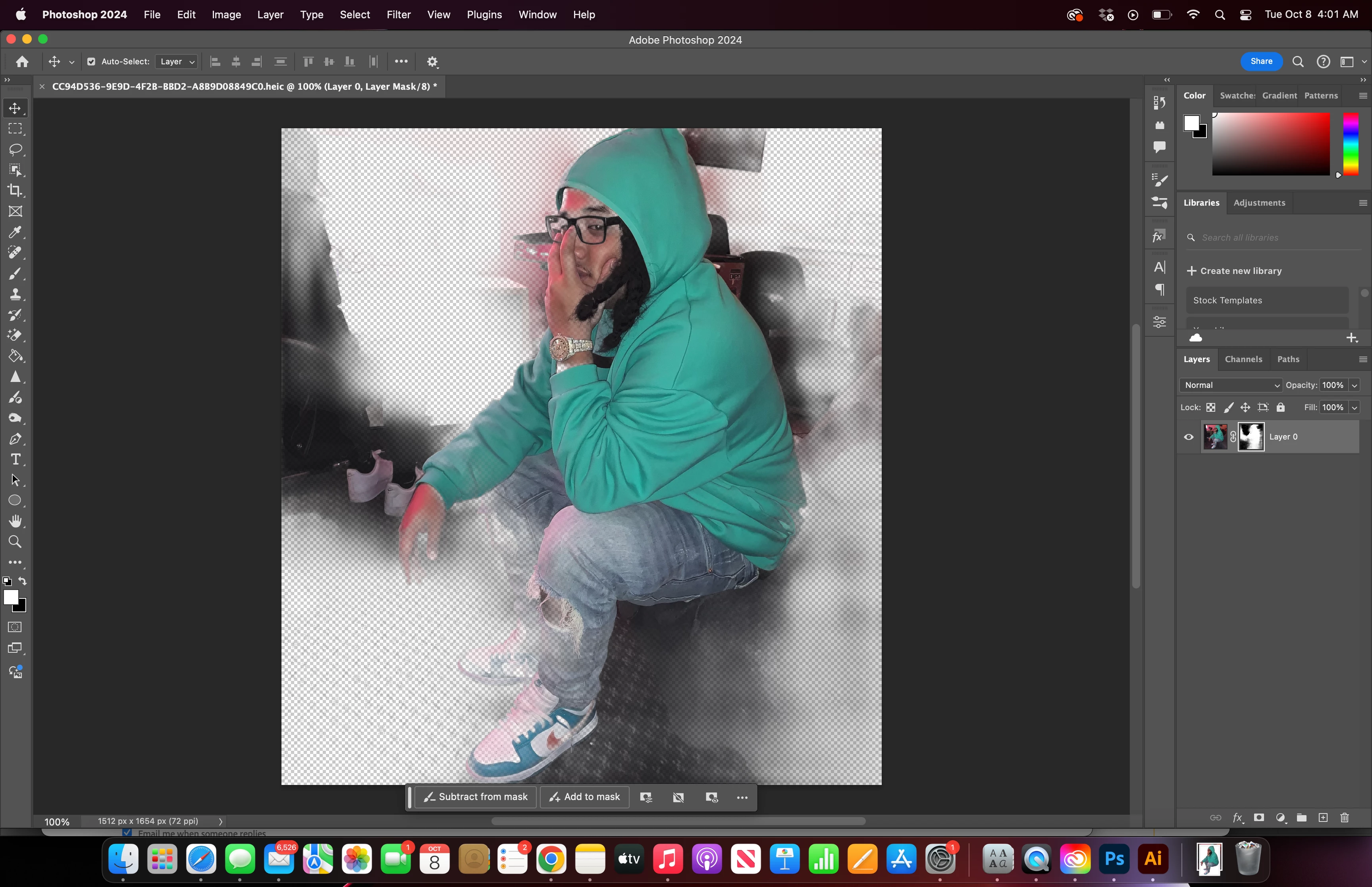Select the Zoom tool
1372x887 pixels.
point(15,542)
